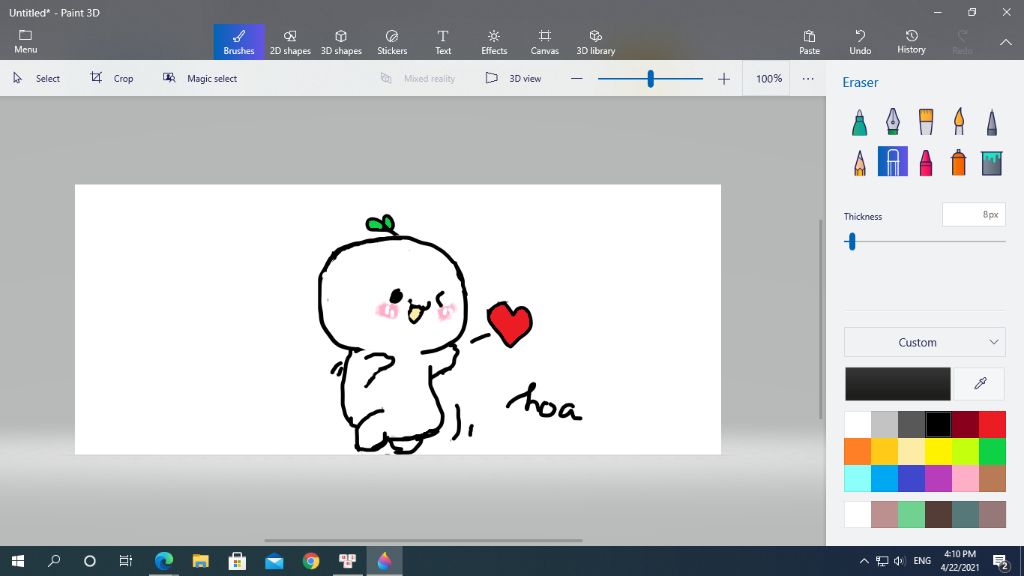Open the three-dots more options
Viewport: 1024px width, 576px height.
point(808,79)
